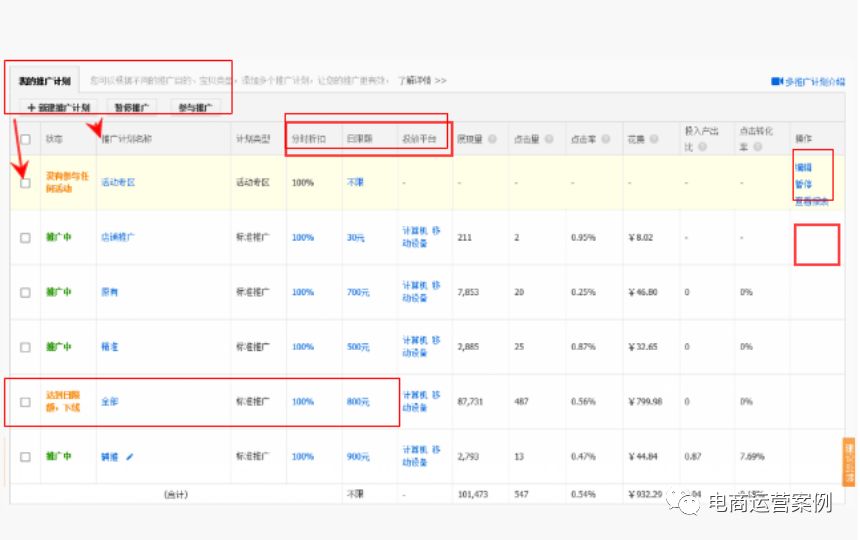The width and height of the screenshot is (860, 540).
Task: Check the checkbox for 900元 limit plan
Action: [25, 457]
